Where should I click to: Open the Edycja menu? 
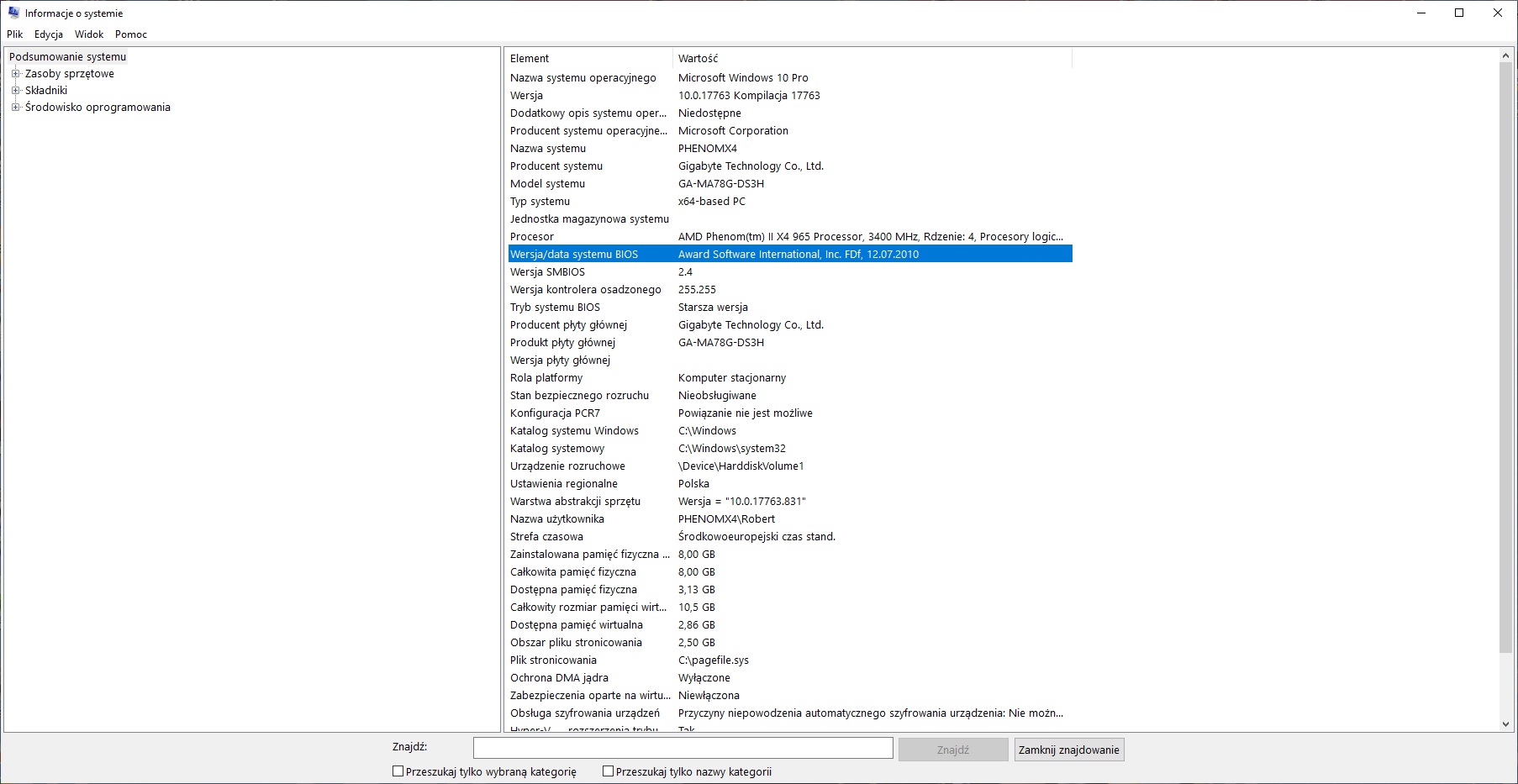click(x=49, y=34)
